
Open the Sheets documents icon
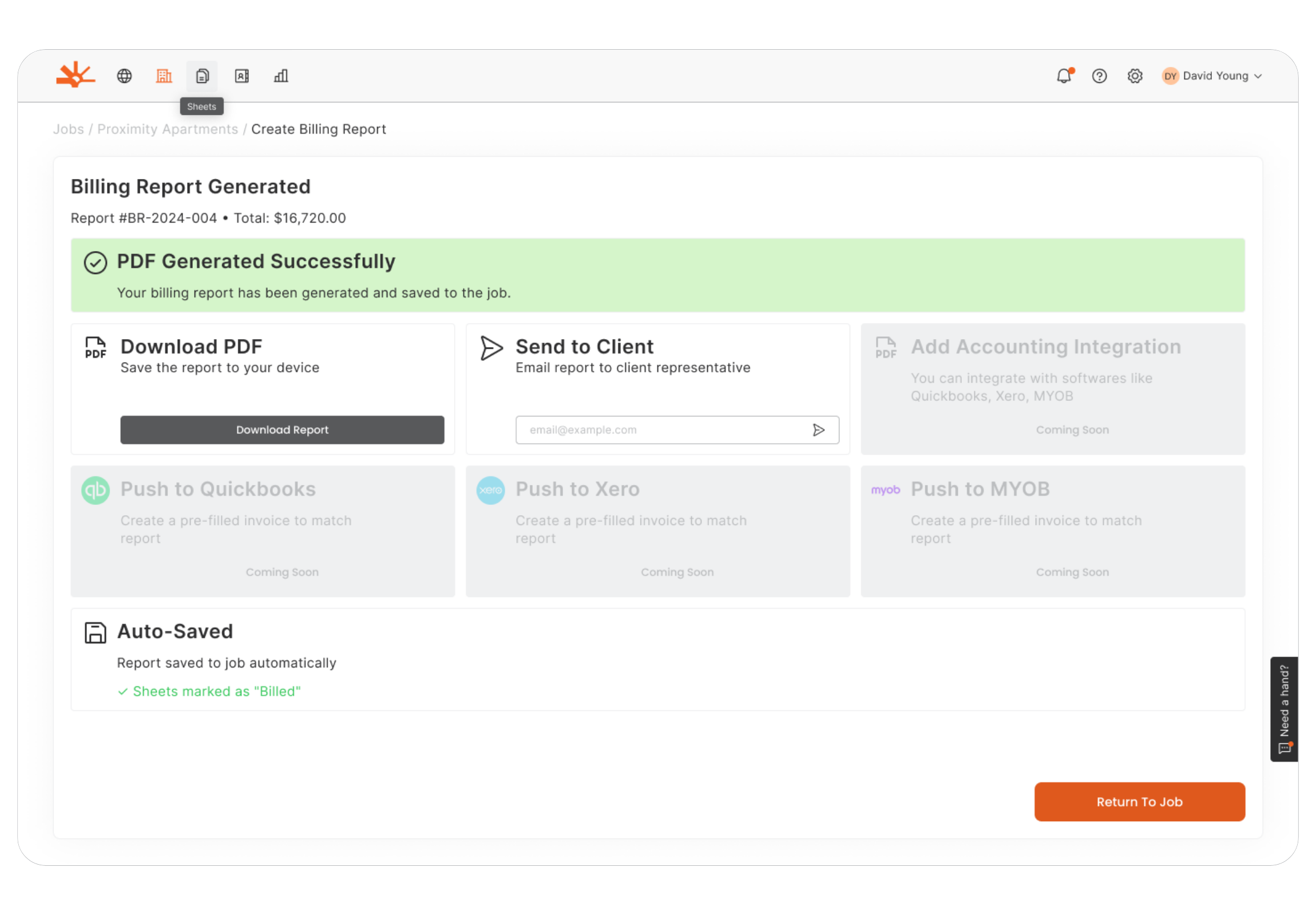click(203, 75)
